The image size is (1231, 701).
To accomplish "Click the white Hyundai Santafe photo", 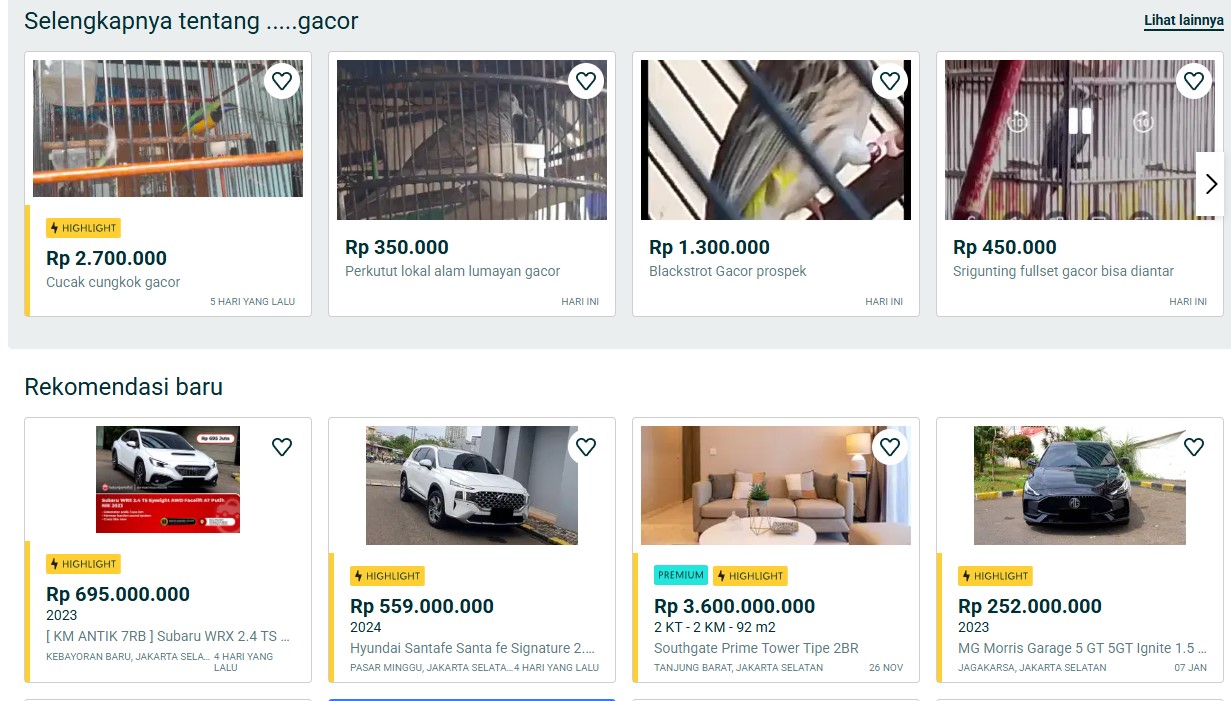I will [x=471, y=485].
